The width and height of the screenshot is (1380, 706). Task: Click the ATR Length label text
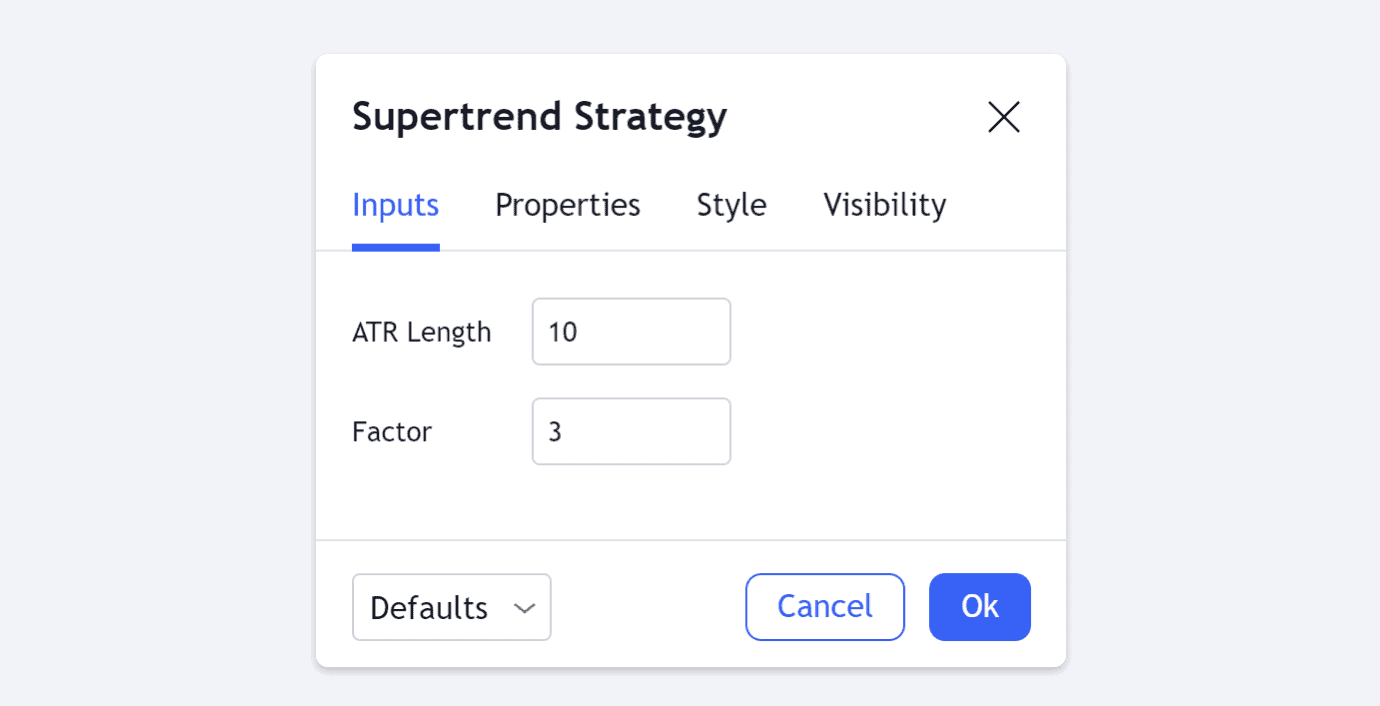(421, 332)
